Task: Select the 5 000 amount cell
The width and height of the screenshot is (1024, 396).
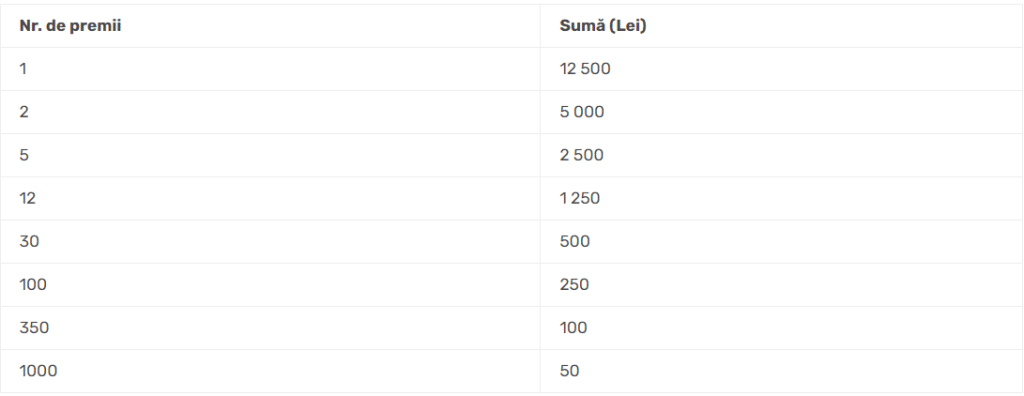Action: pos(782,112)
